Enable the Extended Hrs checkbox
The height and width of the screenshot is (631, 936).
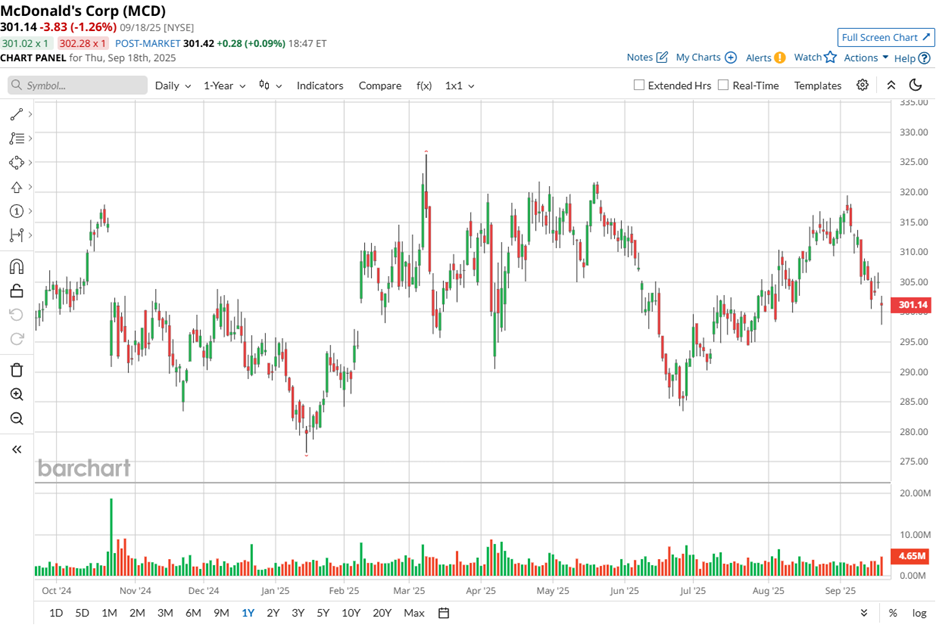(x=639, y=85)
